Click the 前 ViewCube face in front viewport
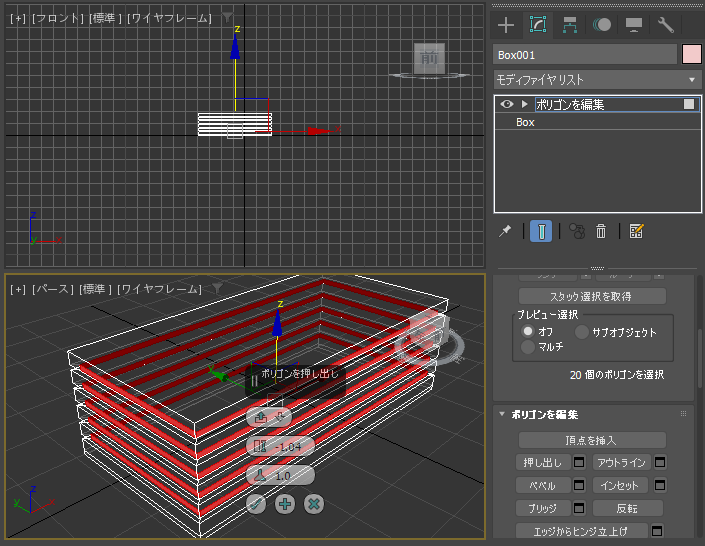The height and width of the screenshot is (546, 705). click(429, 58)
